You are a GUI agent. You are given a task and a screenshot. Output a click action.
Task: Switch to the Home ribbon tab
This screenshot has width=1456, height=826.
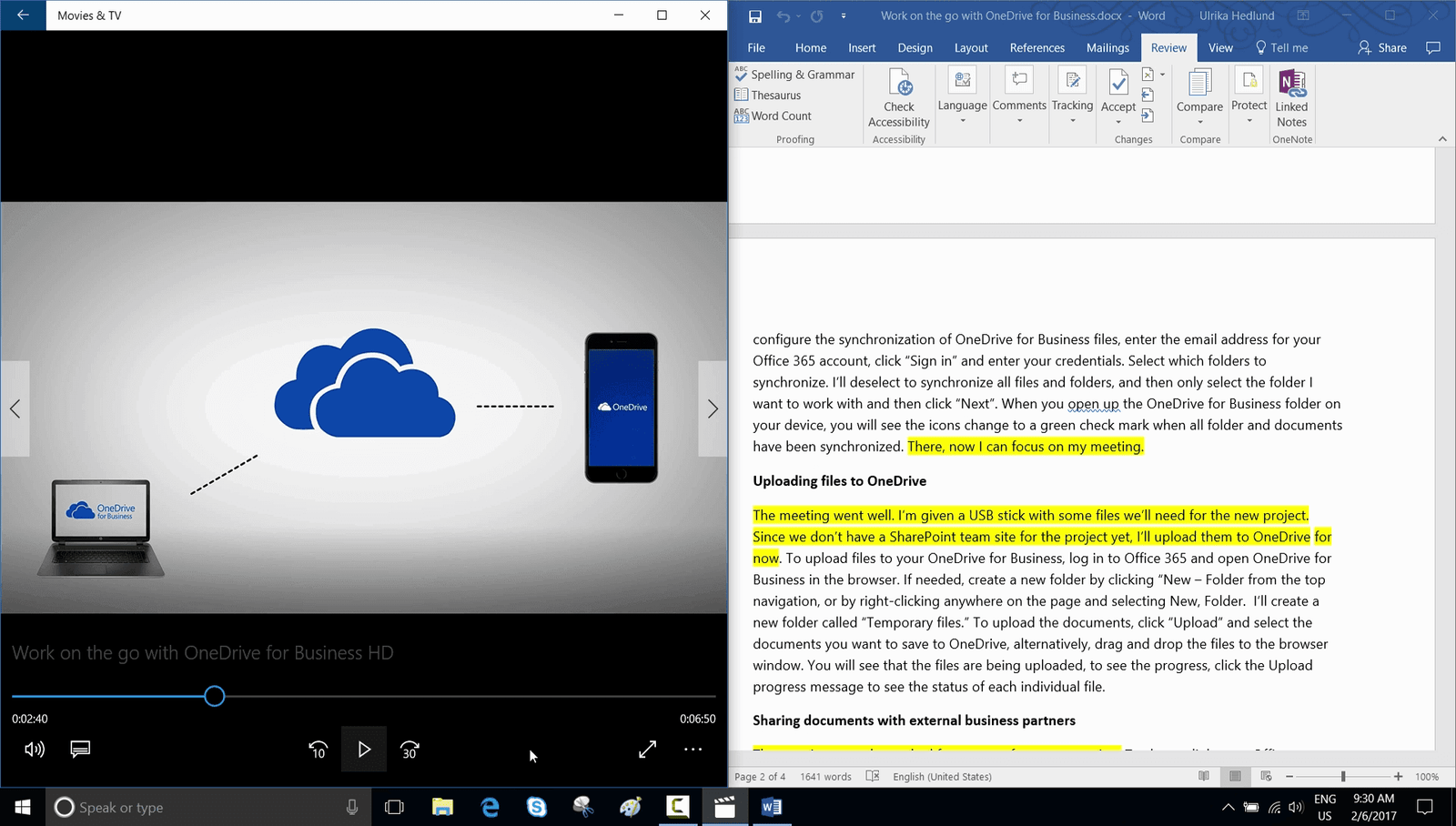[810, 48]
